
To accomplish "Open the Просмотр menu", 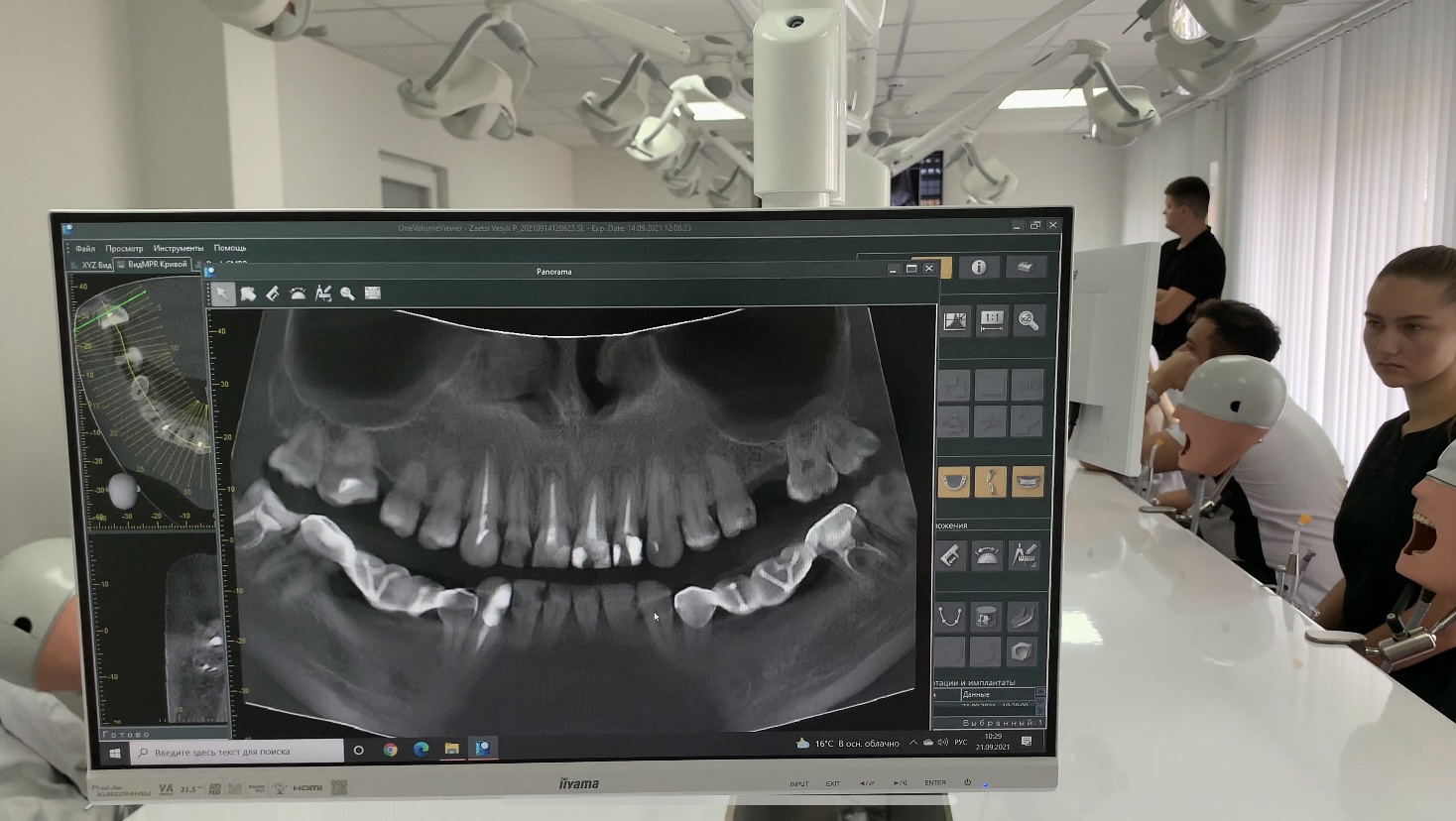I will pos(124,249).
